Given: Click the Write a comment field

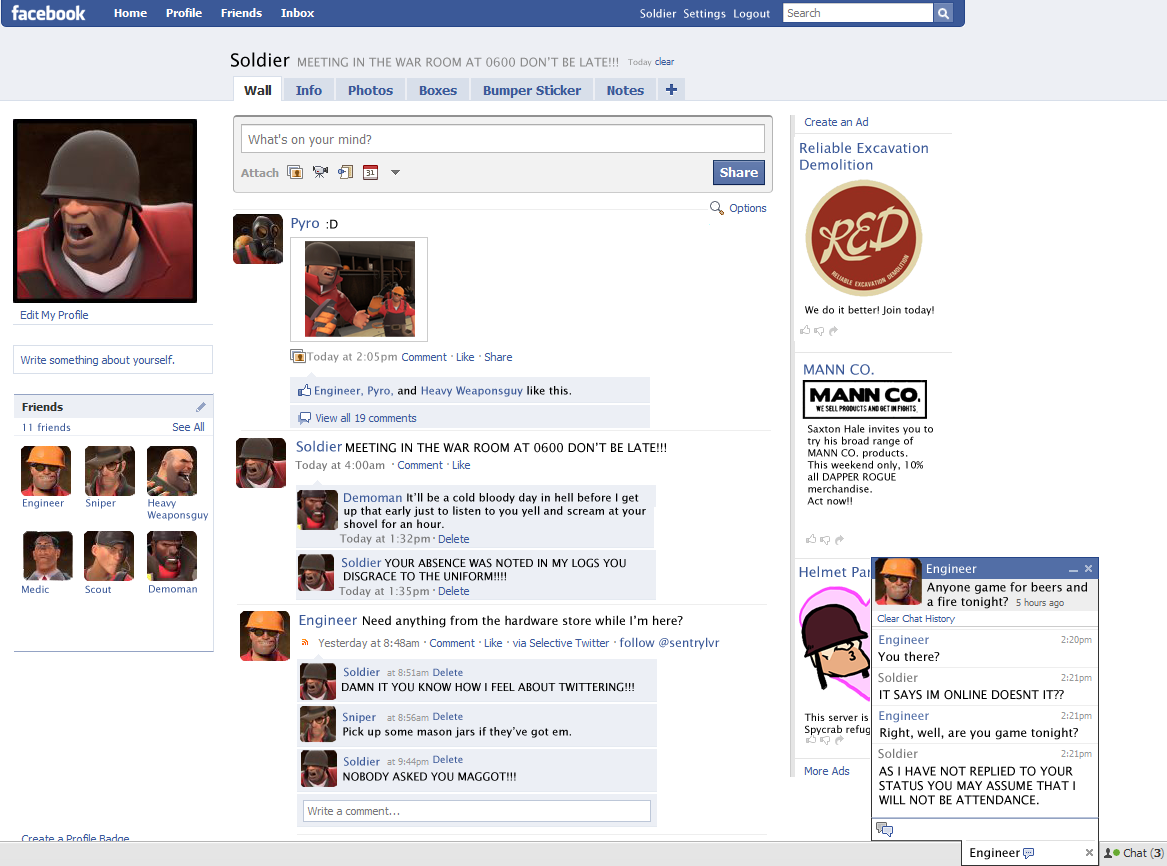Looking at the screenshot, I should pyautogui.click(x=476, y=811).
